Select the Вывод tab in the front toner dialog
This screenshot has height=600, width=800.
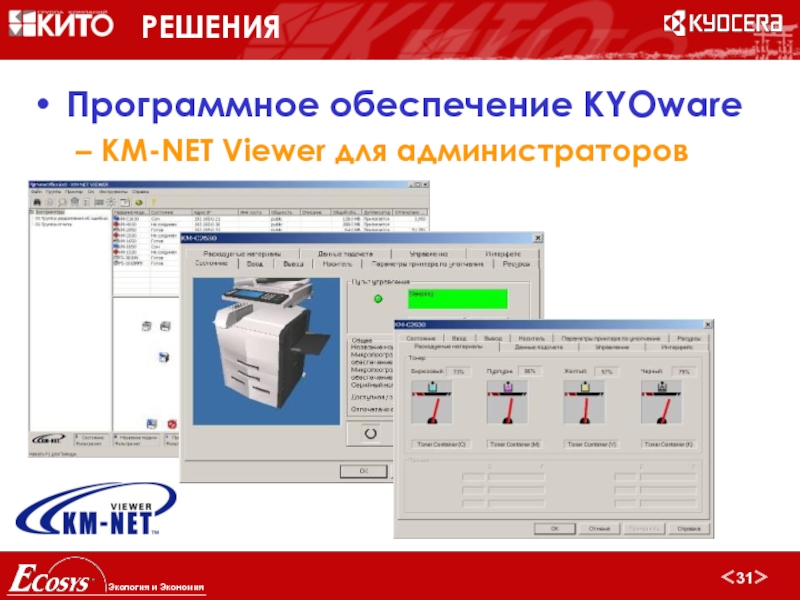[493, 338]
